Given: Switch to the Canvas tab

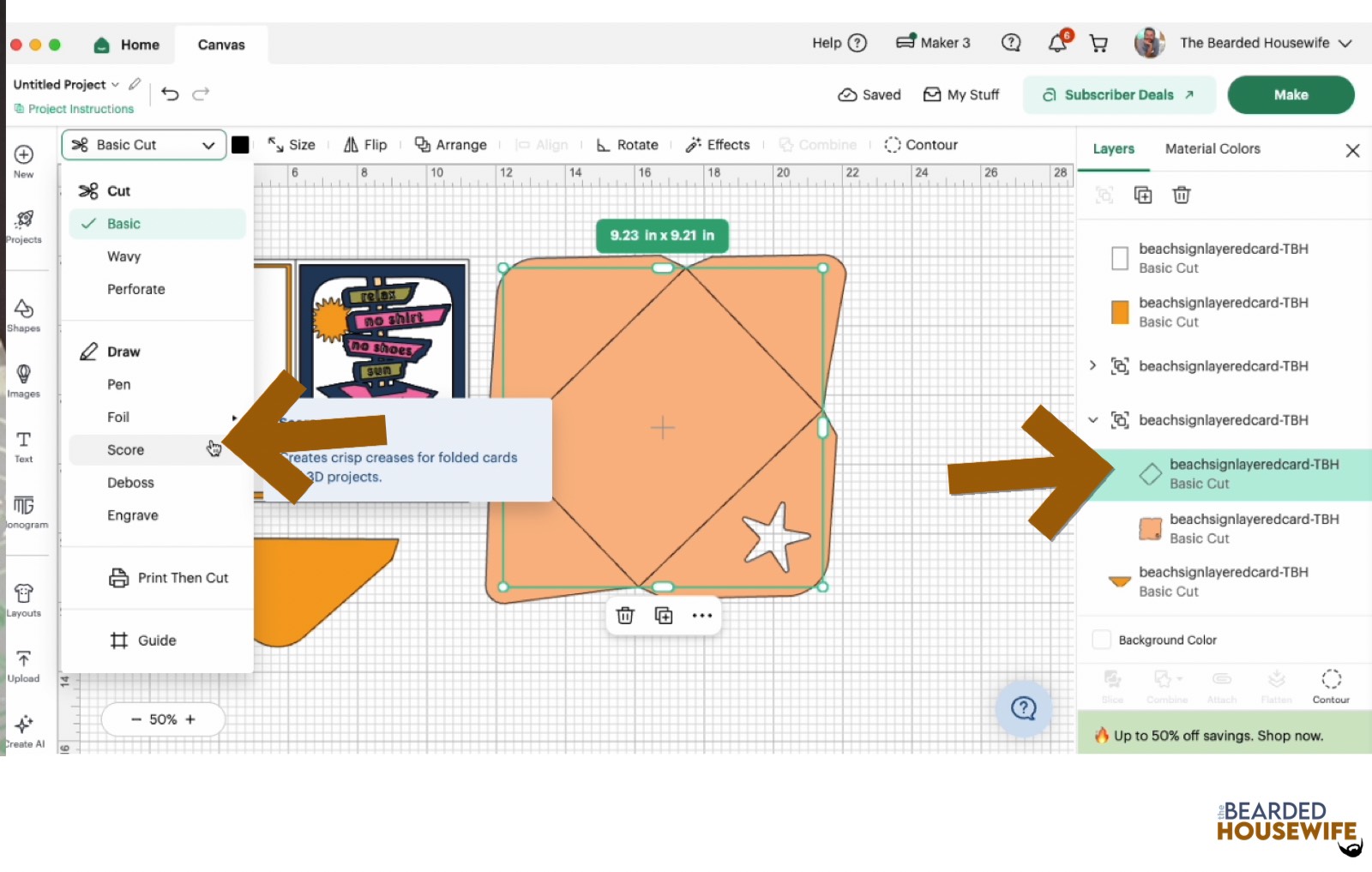Looking at the screenshot, I should (221, 45).
